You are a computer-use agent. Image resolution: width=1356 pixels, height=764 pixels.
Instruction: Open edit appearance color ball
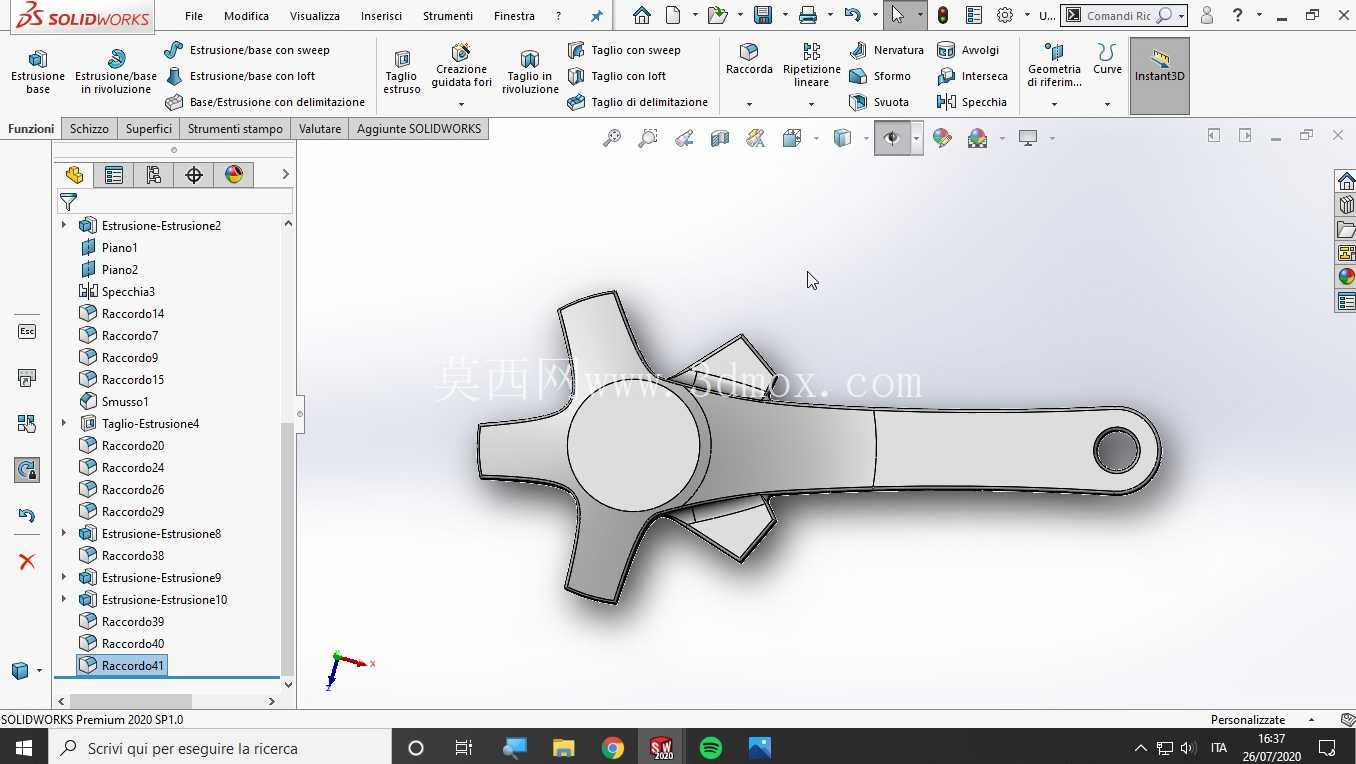click(942, 138)
